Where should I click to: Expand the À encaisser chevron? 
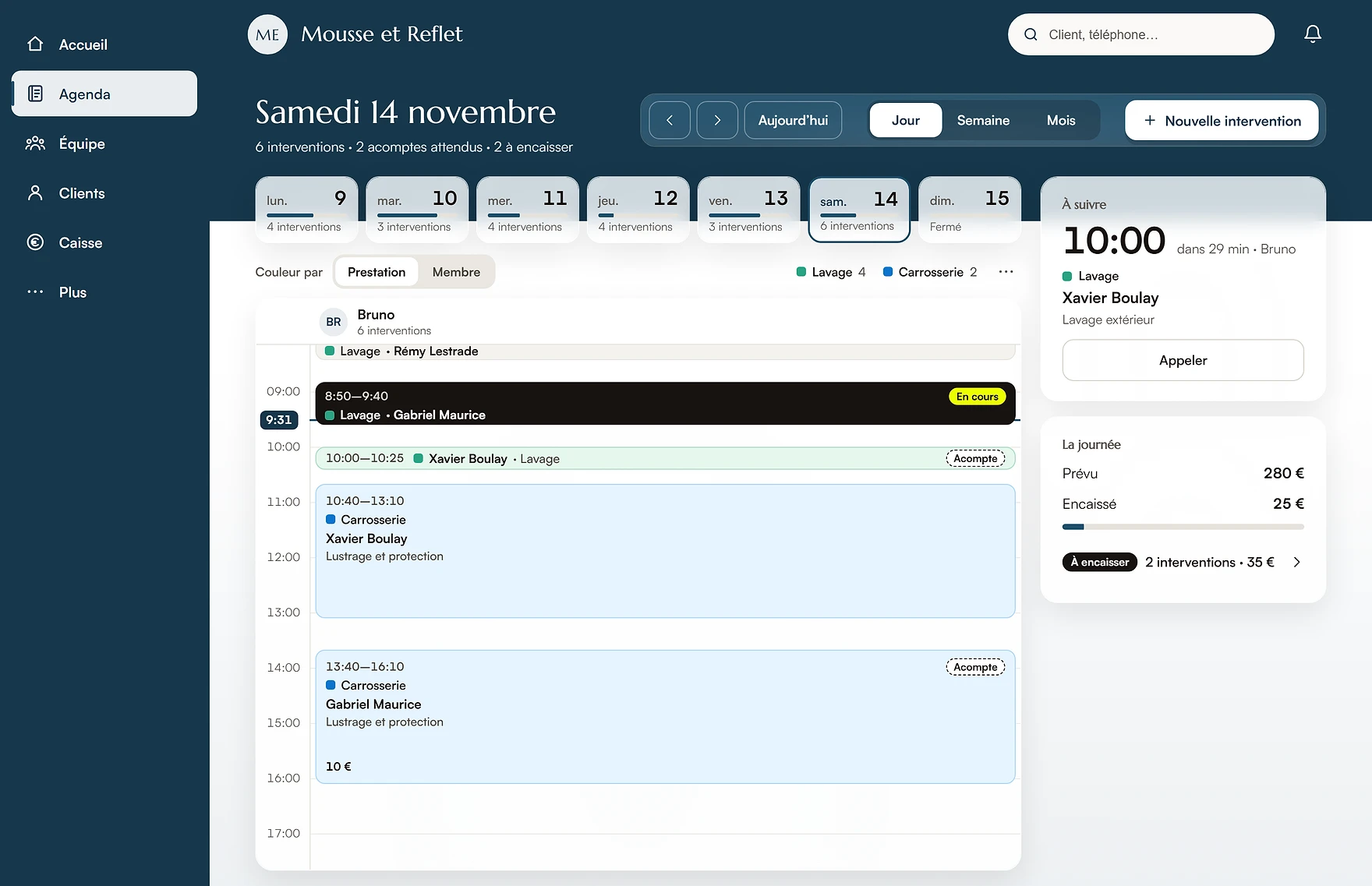(1296, 562)
